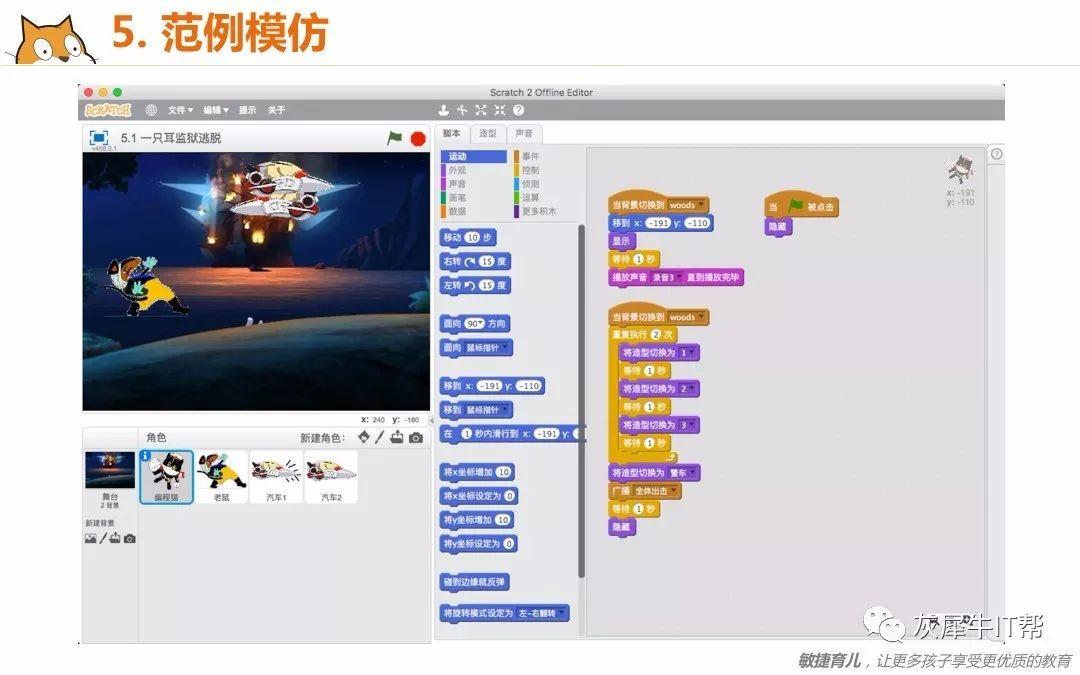Upload new sprite from file icon

397,437
